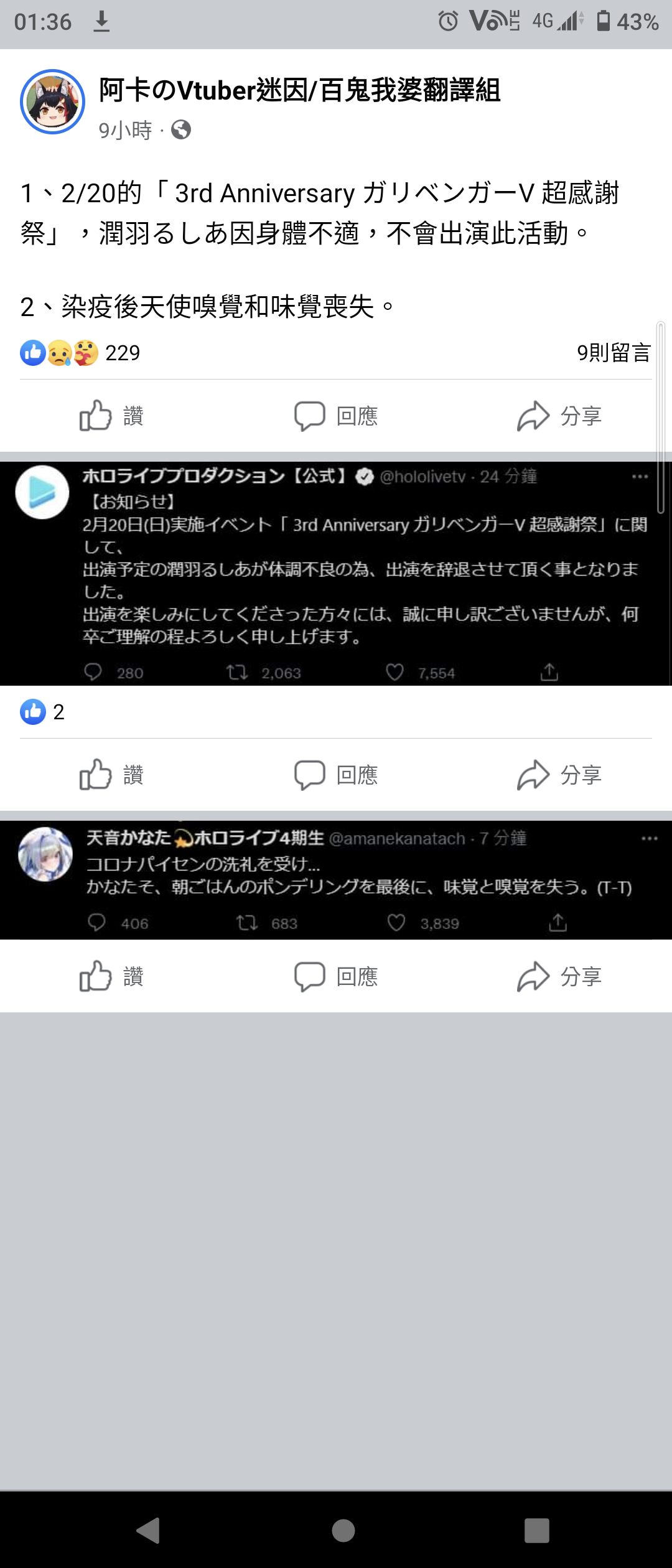
Task: Tap the Android home circle button
Action: tap(343, 1530)
